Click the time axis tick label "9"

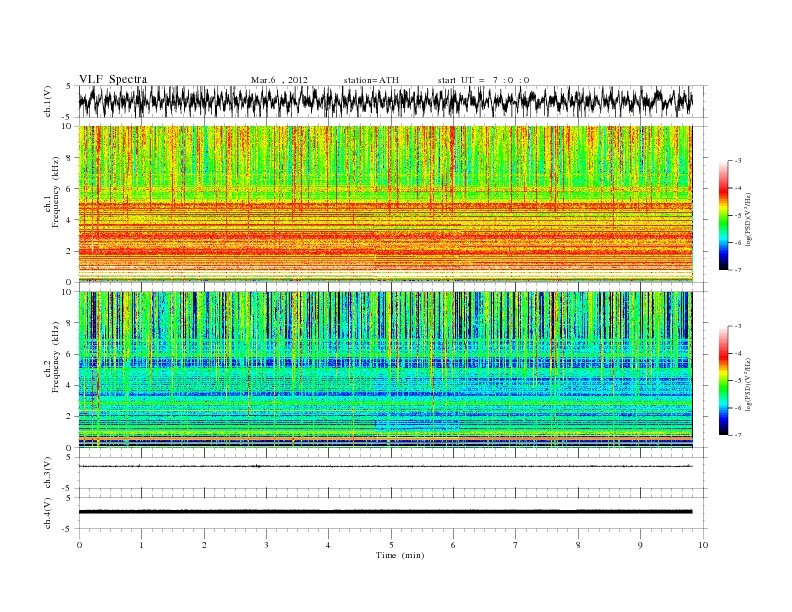[x=640, y=545]
